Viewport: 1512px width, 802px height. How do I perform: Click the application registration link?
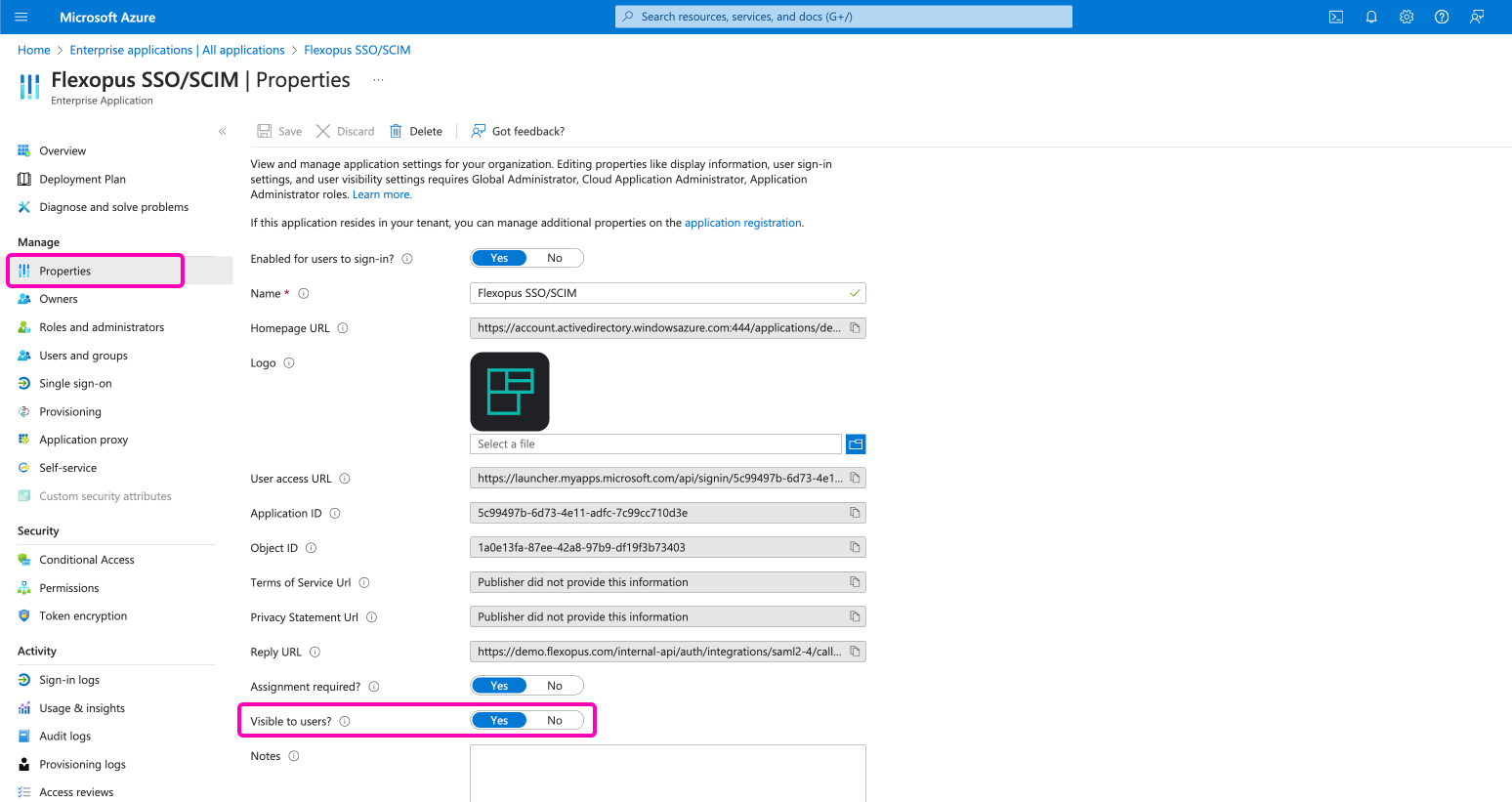coord(742,223)
